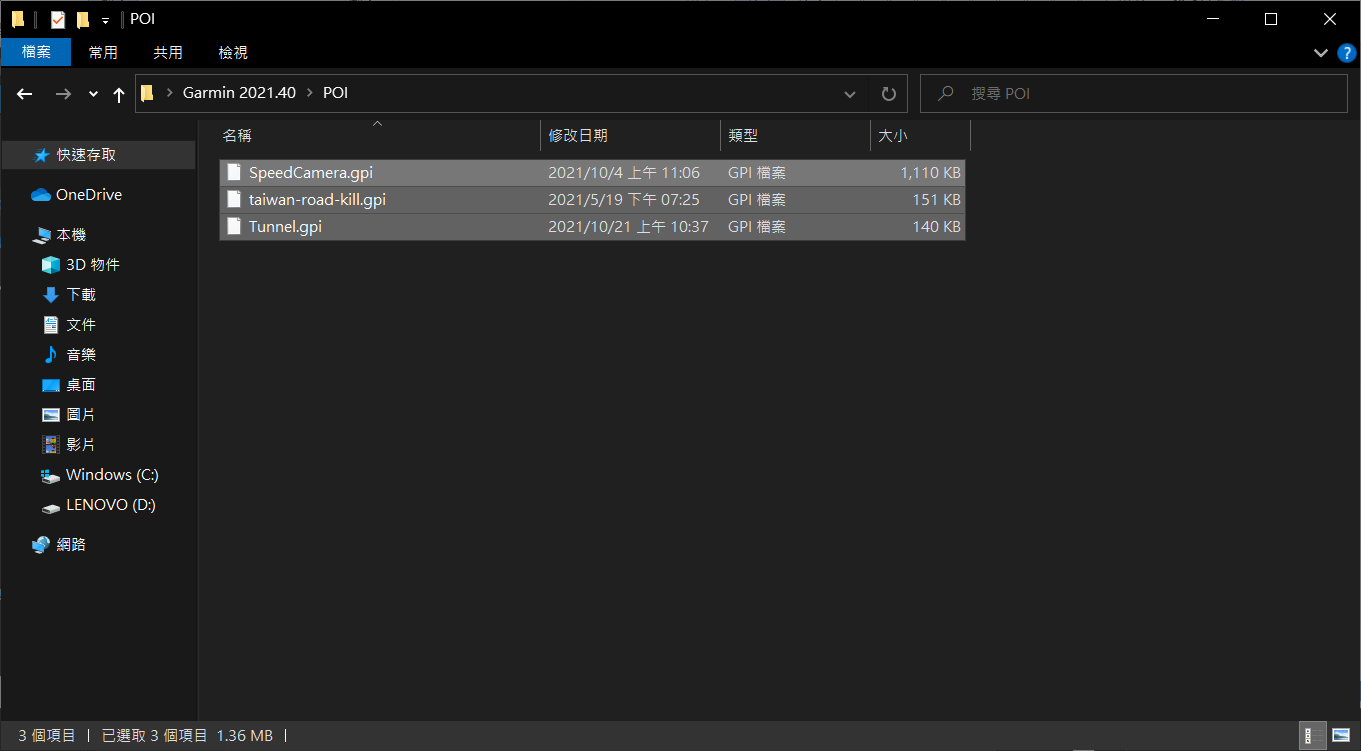Click the Back navigation arrow
Screen dimensions: 1361x751
(x=24, y=93)
